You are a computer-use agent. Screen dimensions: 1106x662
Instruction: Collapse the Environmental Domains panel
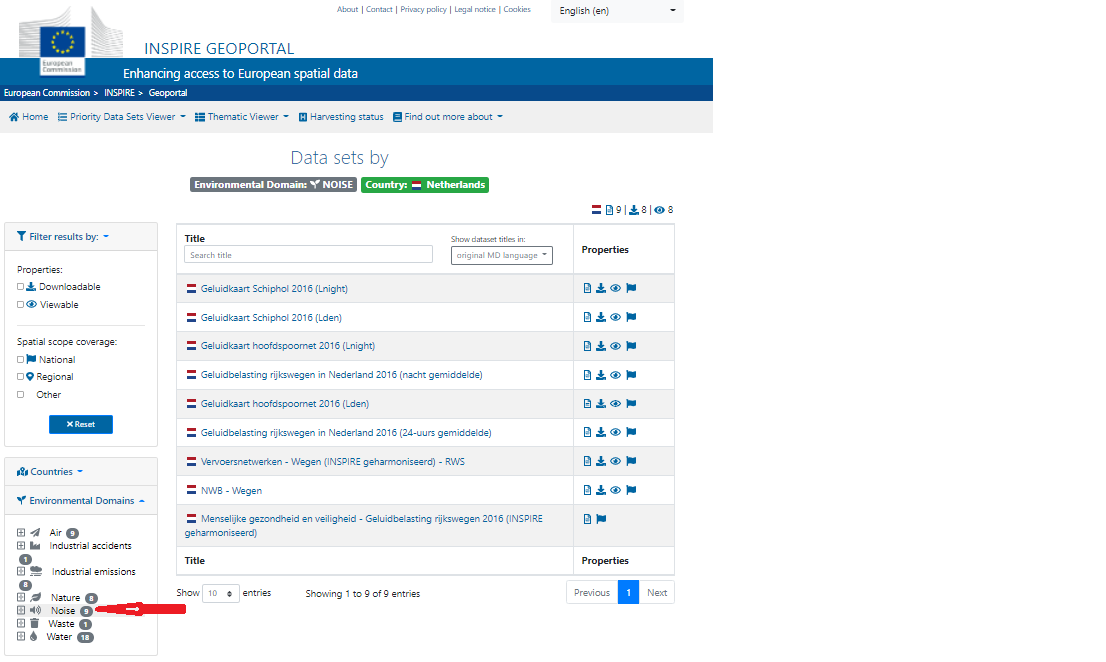tap(81, 501)
